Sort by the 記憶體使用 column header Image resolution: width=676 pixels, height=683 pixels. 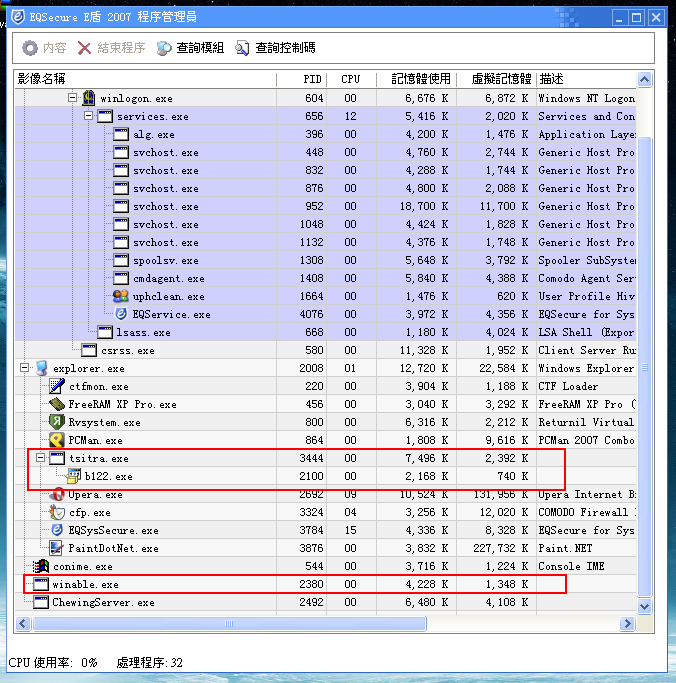click(421, 79)
